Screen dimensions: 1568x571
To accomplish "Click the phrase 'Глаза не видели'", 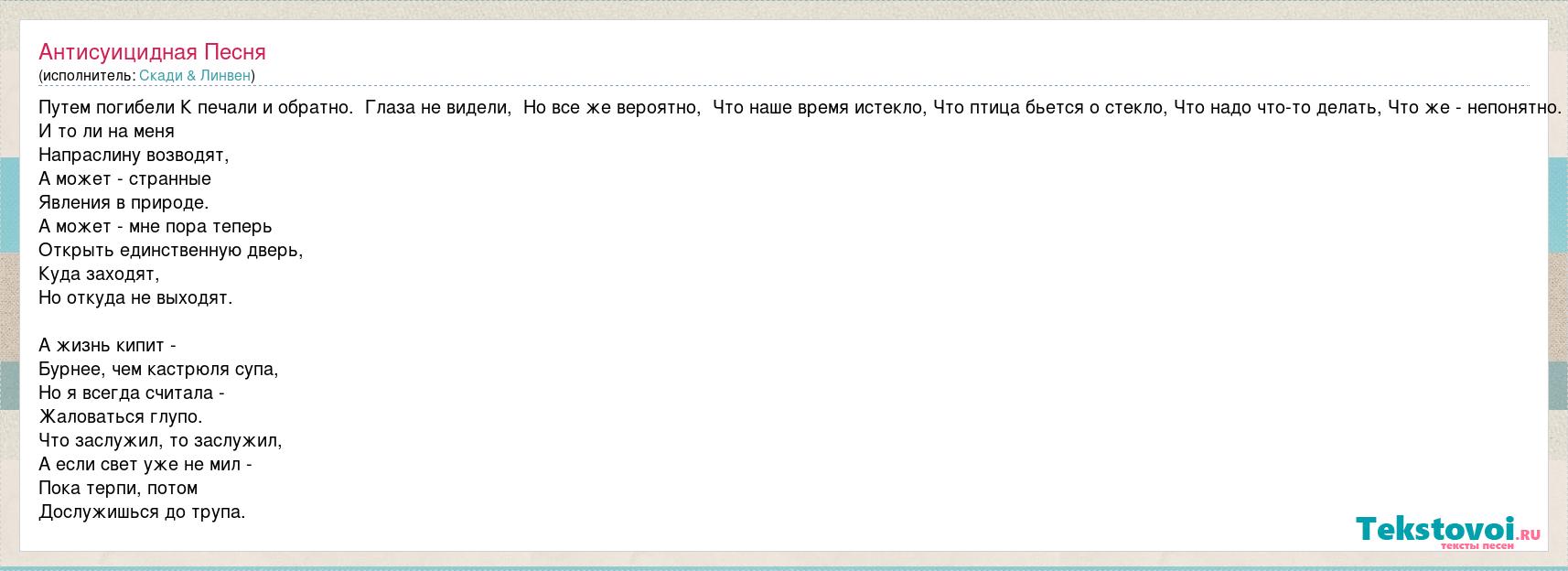I will click(438, 107).
